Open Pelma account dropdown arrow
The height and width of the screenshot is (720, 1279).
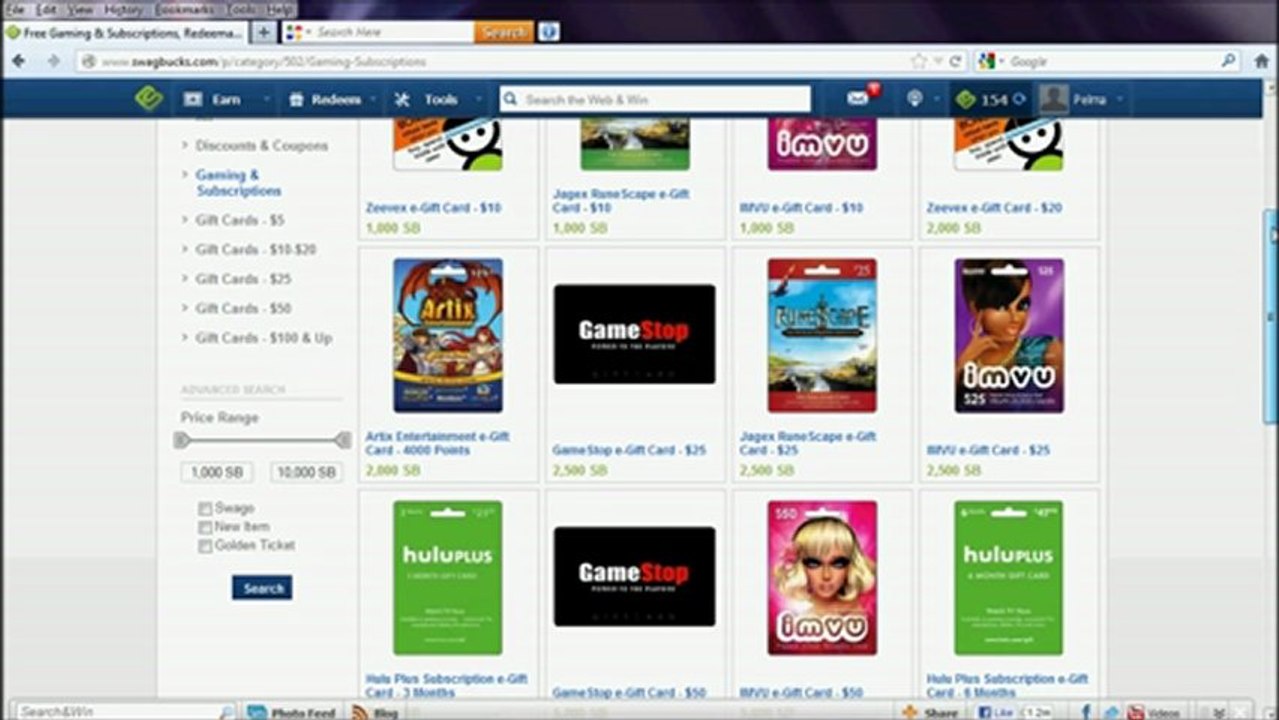tap(1119, 100)
